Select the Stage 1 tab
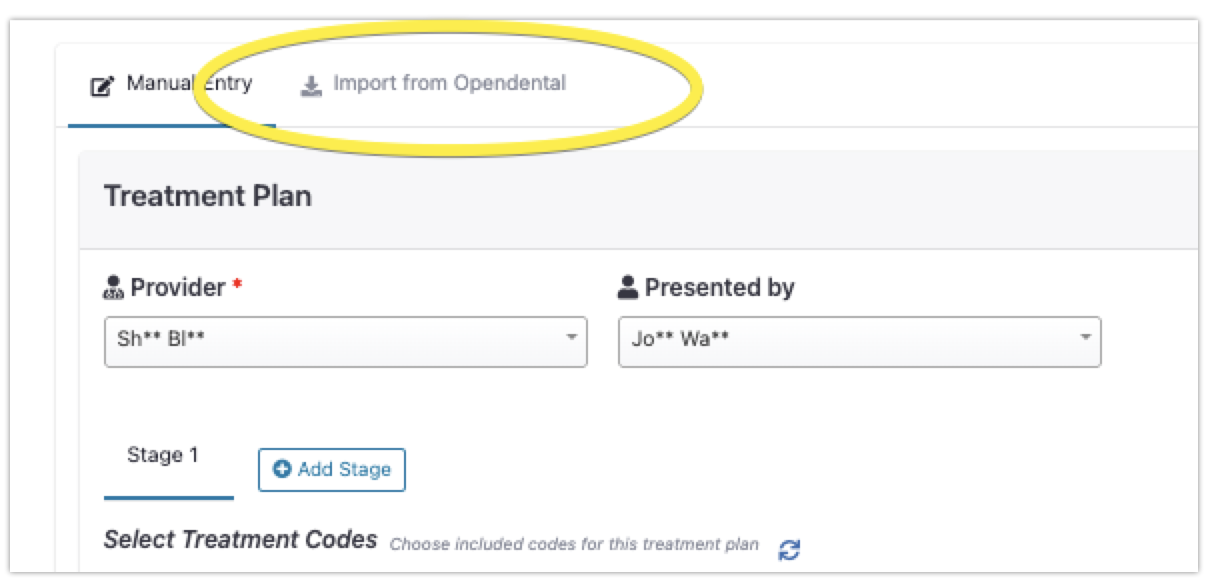 tap(163, 456)
